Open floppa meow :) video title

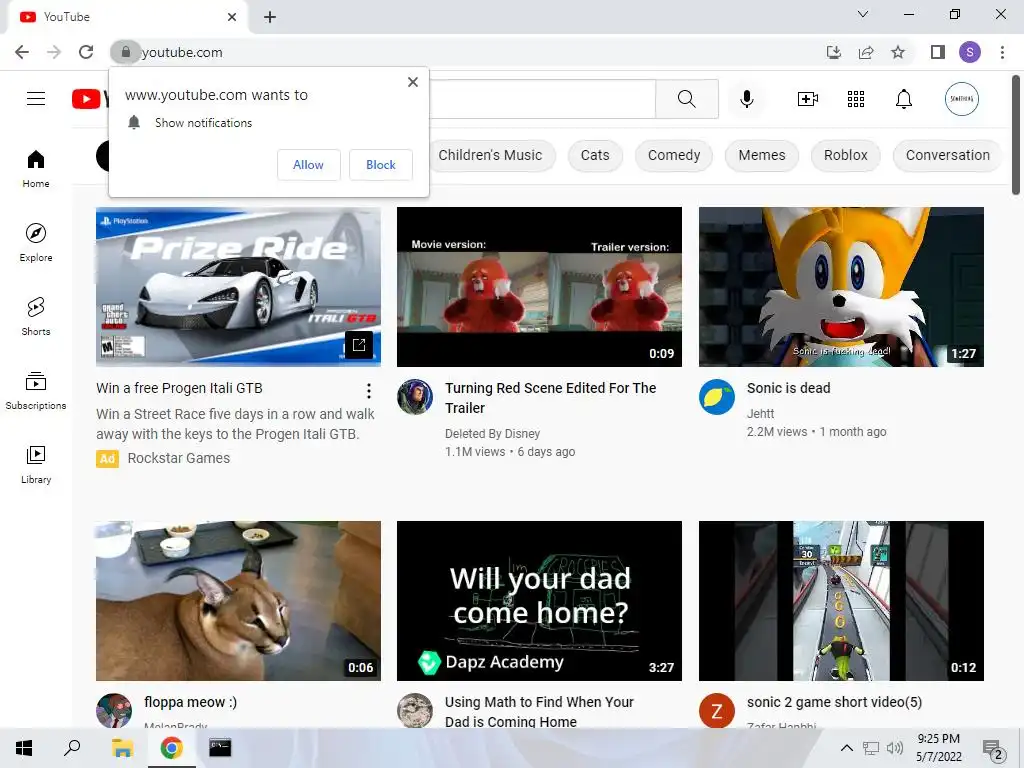tap(190, 702)
